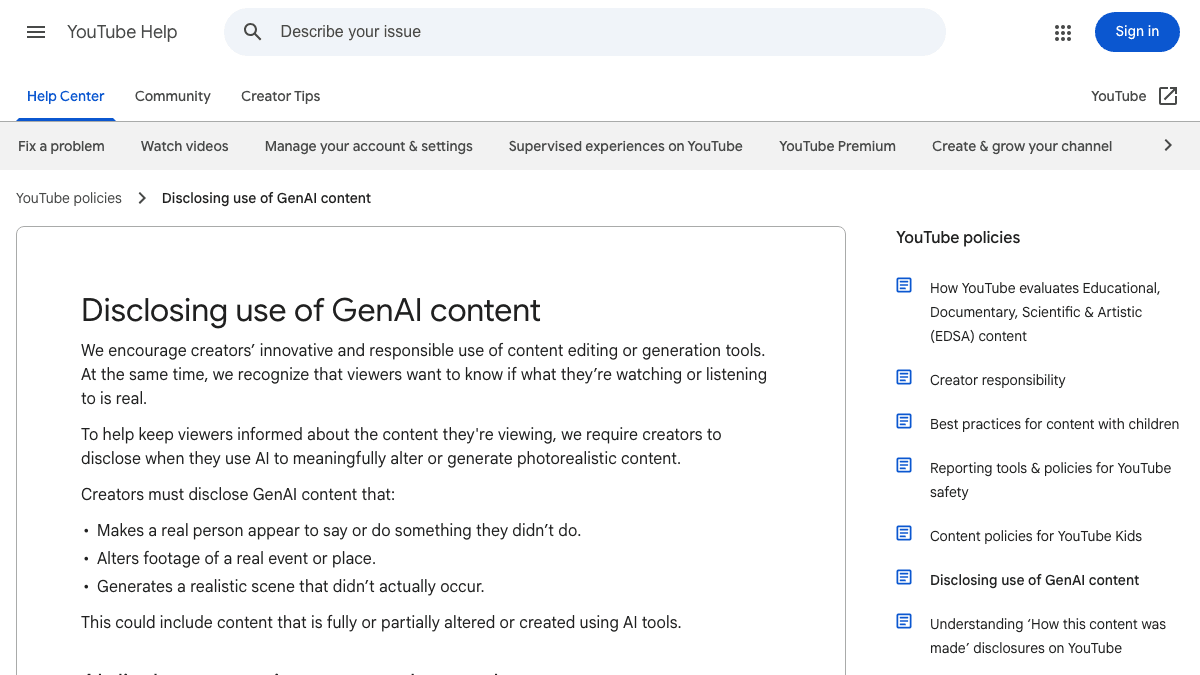Open Reporting tools & policies for YouTube safety

pos(1050,480)
